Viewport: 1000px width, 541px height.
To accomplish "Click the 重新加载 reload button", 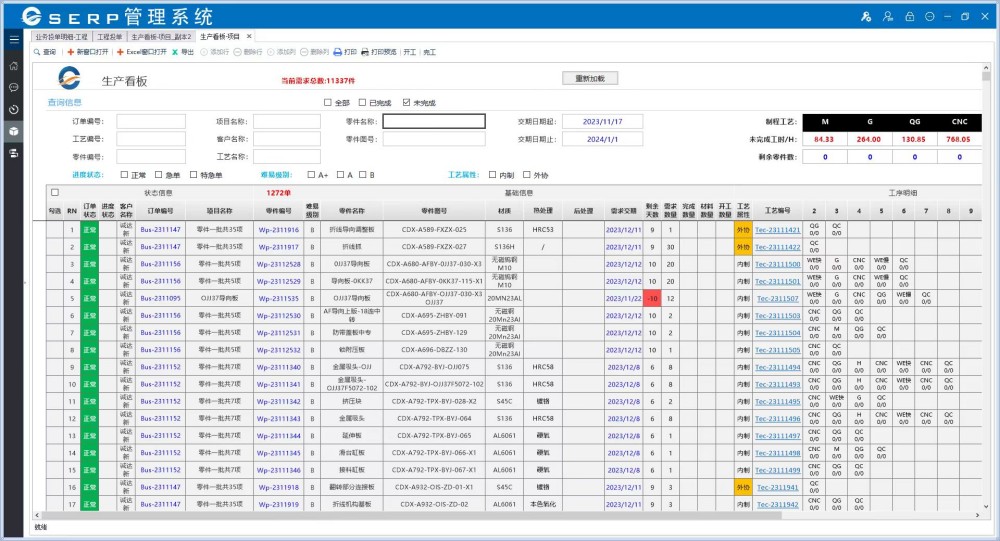I will (x=591, y=78).
